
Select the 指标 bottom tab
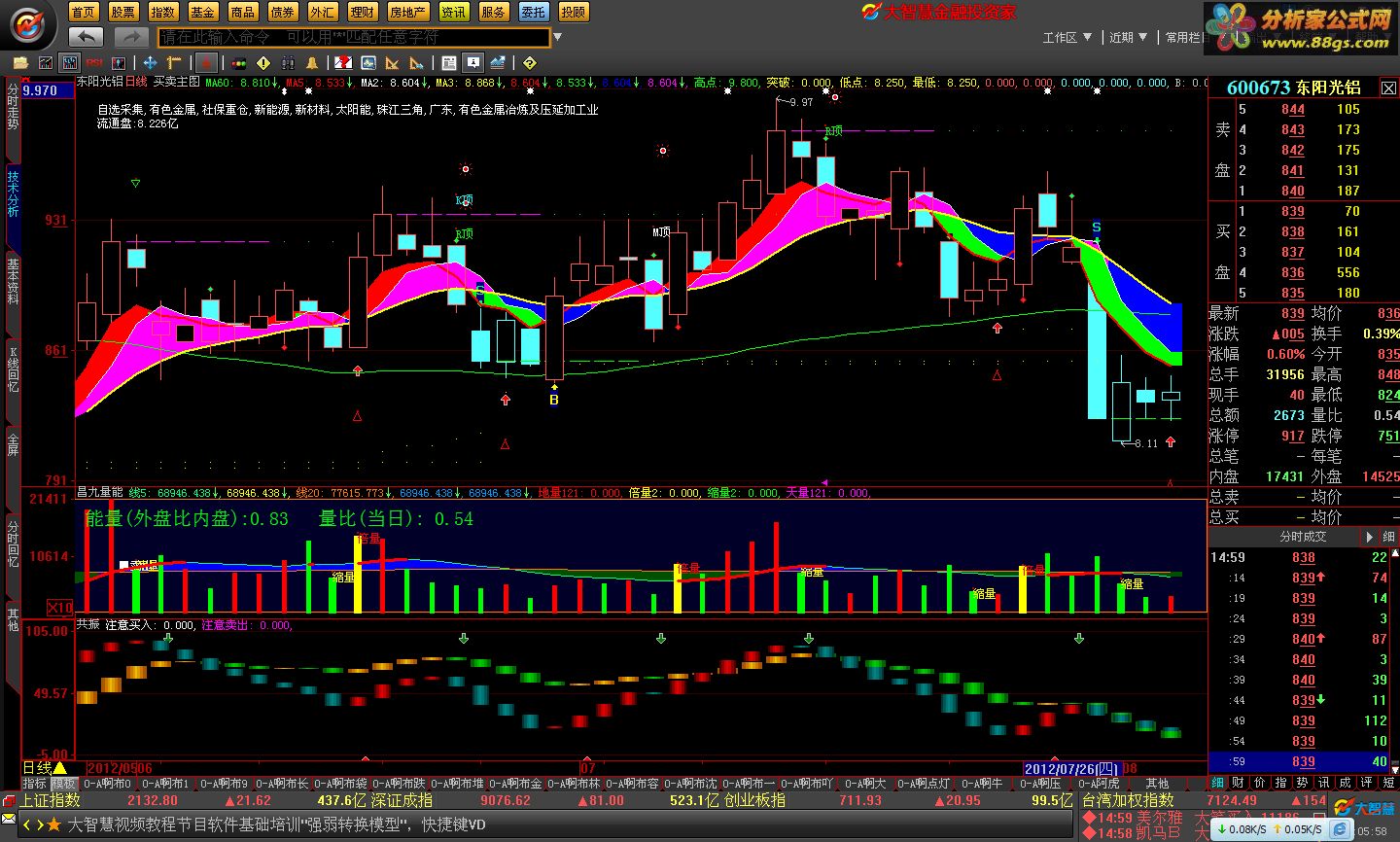35,783
